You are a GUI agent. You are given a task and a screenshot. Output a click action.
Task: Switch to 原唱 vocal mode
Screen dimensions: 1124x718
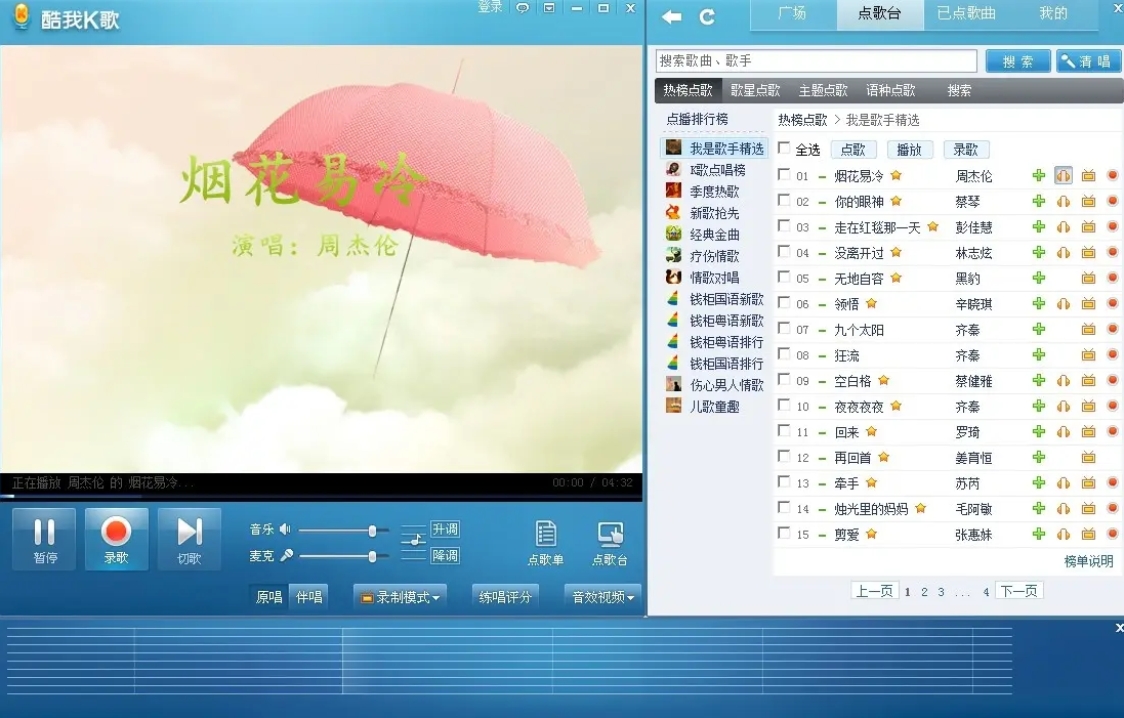pos(269,597)
